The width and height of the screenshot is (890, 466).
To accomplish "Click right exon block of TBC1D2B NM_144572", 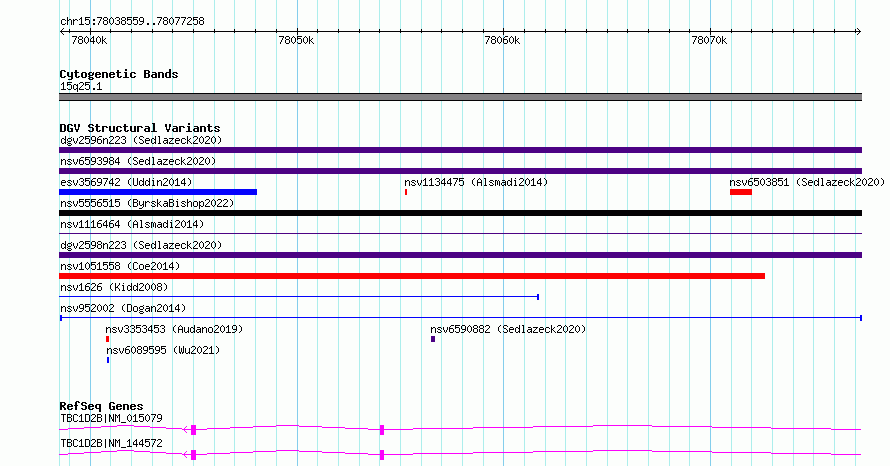I will pyautogui.click(x=382, y=455).
